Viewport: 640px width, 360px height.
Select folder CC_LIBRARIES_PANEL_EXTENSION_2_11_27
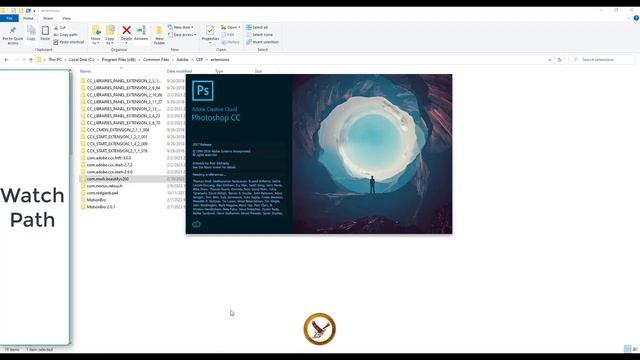pyautogui.click(x=124, y=102)
